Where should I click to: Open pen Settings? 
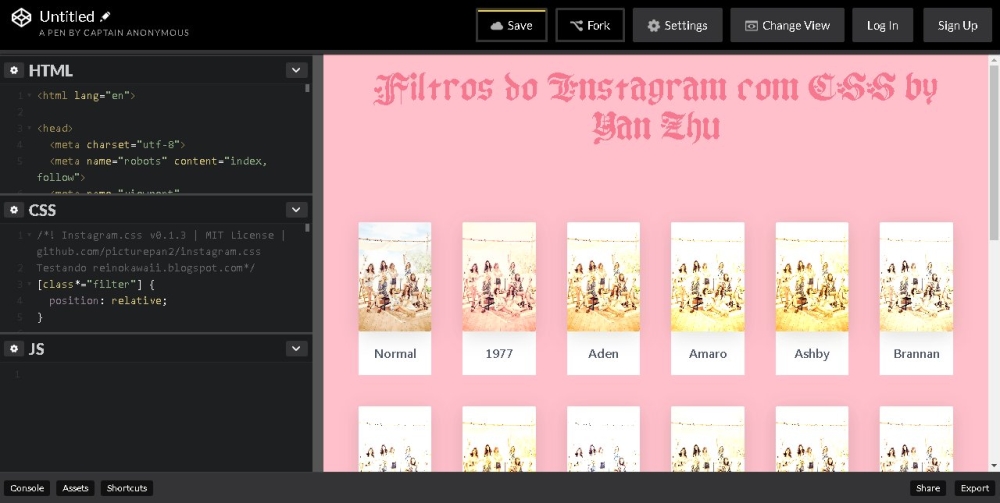677,26
